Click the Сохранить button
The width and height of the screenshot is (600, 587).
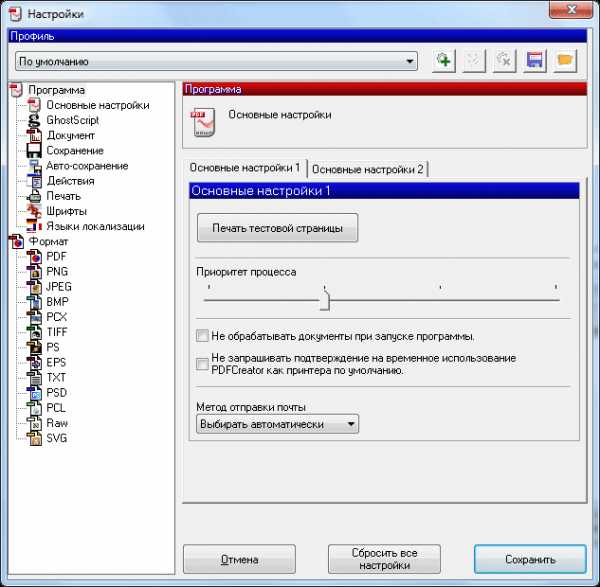click(530, 559)
